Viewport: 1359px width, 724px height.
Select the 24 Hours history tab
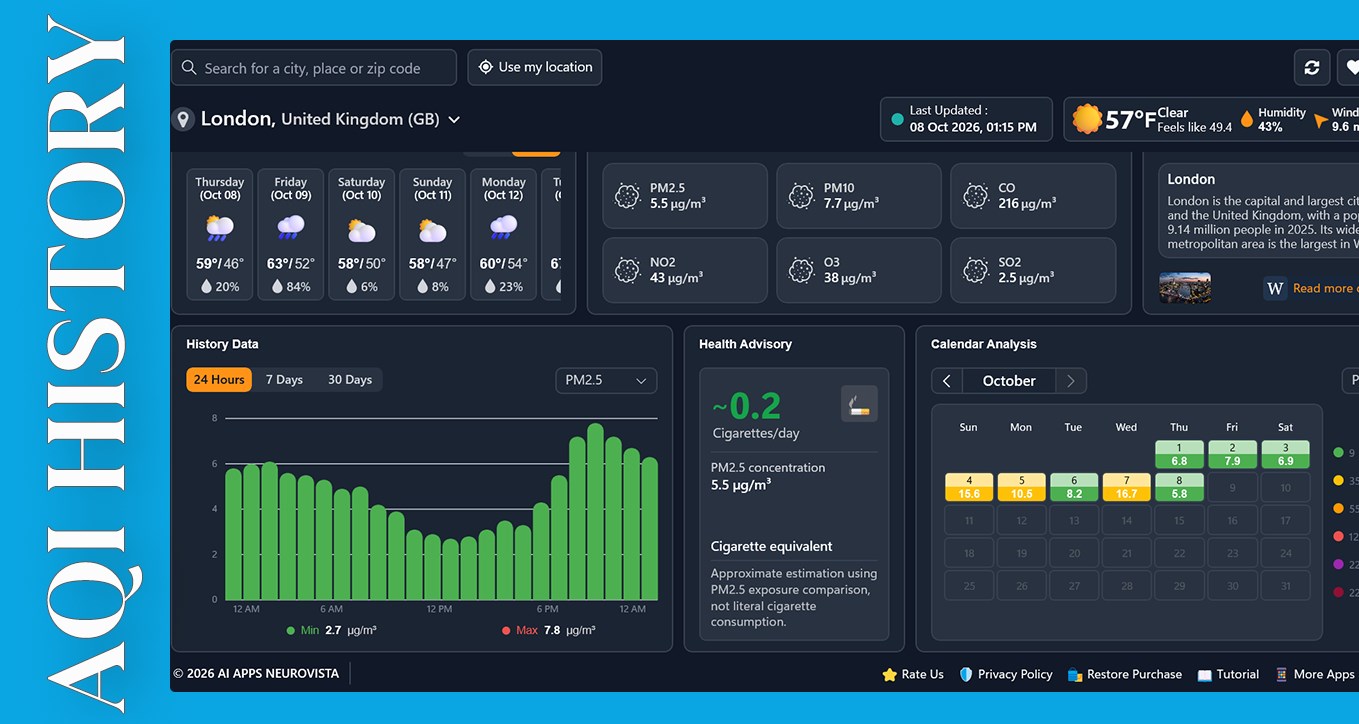click(x=219, y=380)
